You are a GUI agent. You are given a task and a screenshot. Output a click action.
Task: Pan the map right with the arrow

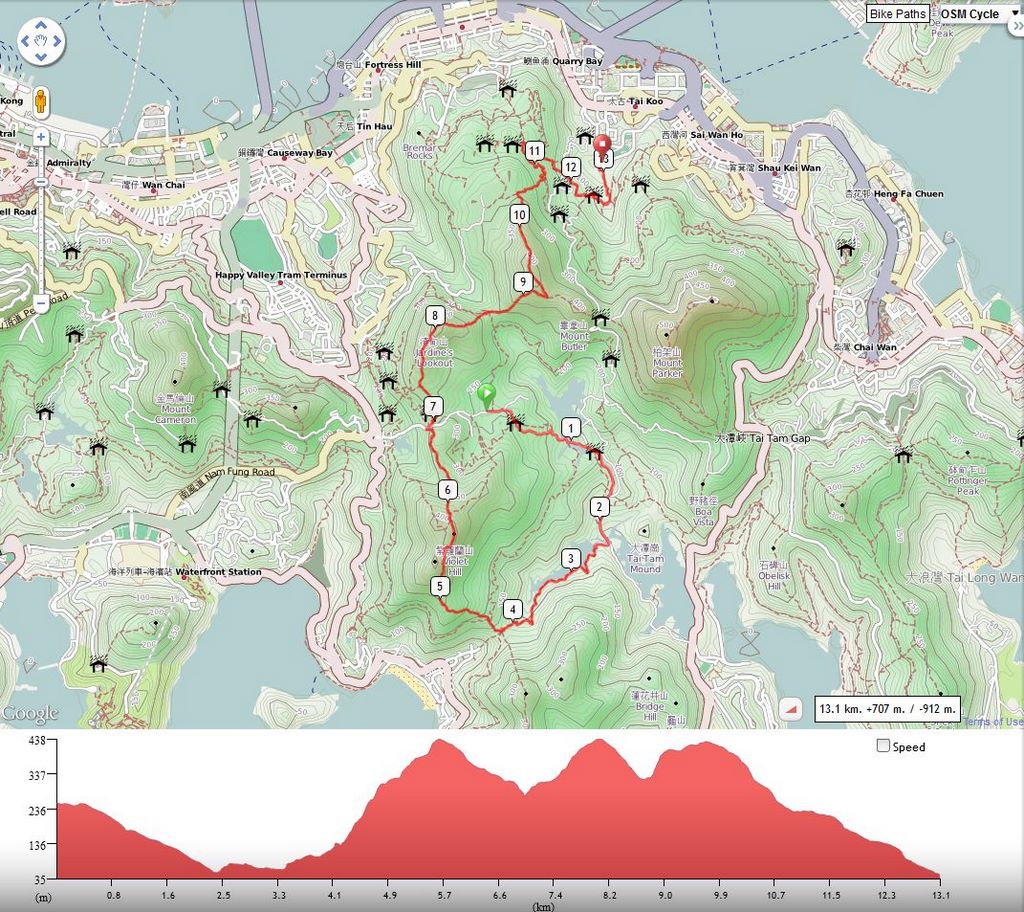click(55, 41)
